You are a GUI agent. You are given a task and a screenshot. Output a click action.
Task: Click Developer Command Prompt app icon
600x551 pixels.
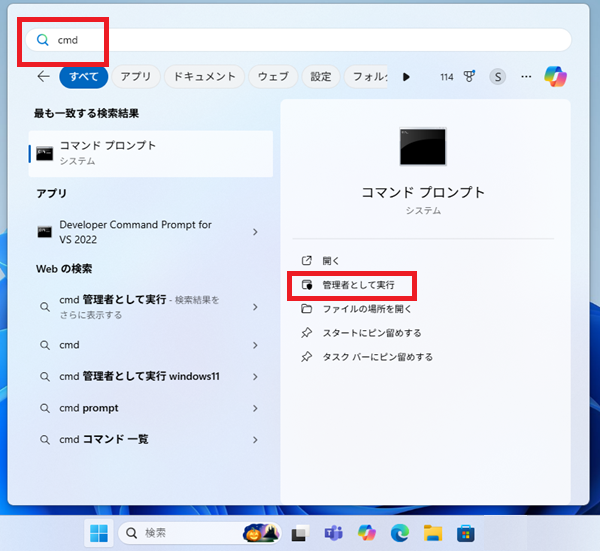point(44,232)
